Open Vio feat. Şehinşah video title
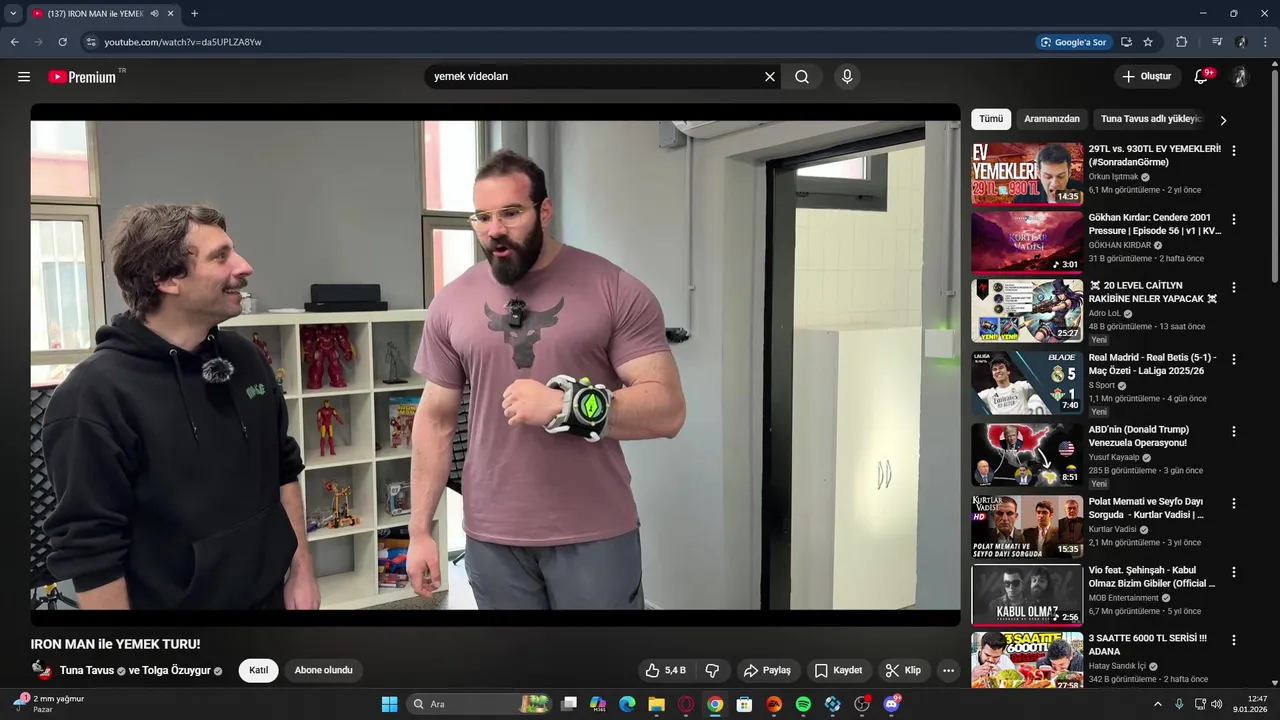The image size is (1280, 720). click(1152, 577)
